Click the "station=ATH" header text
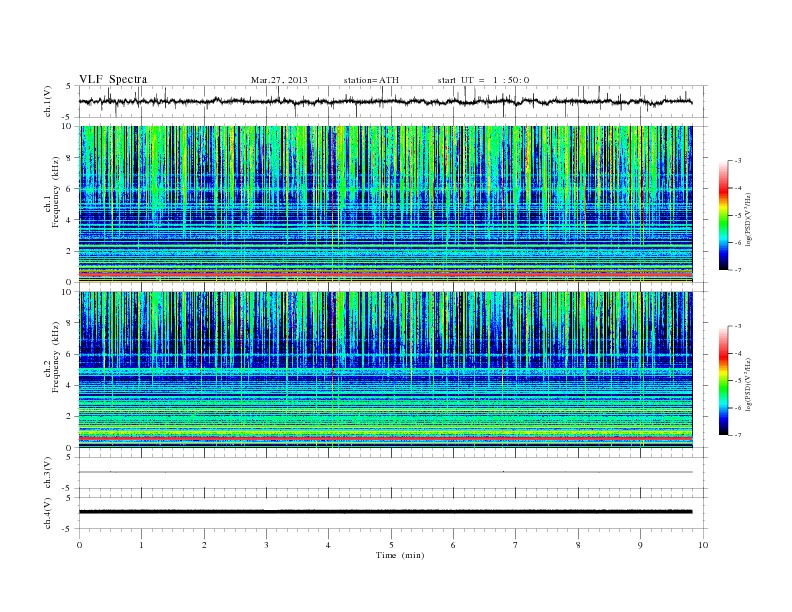The height and width of the screenshot is (612, 792). point(371,80)
